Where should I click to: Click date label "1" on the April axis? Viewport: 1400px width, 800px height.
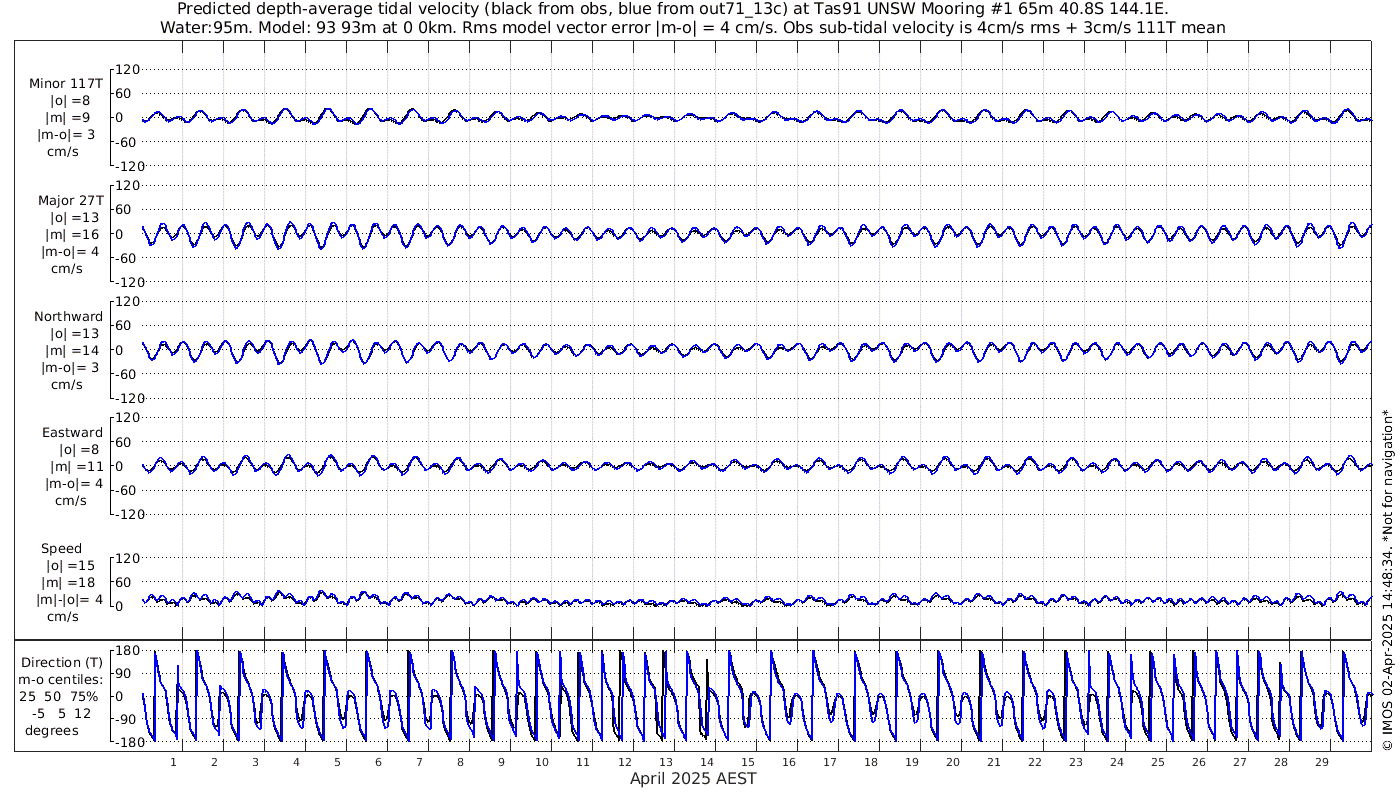(x=174, y=762)
